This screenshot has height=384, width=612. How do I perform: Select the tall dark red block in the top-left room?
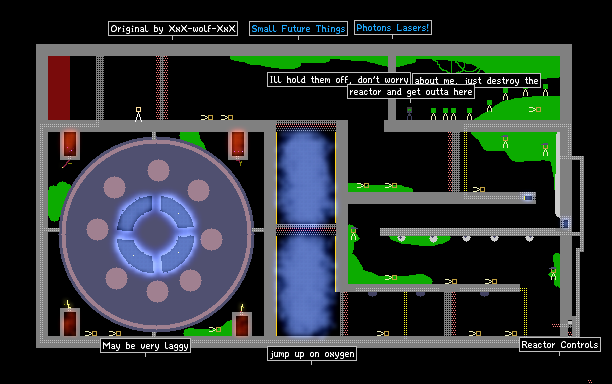(x=59, y=88)
